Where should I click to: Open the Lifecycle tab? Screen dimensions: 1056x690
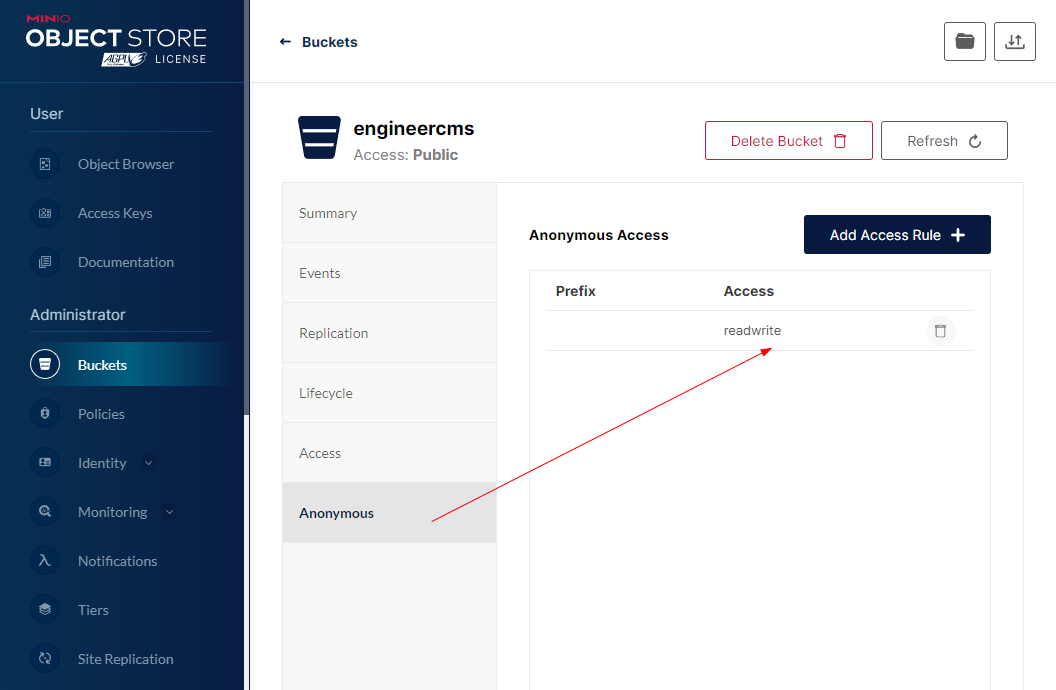(326, 393)
